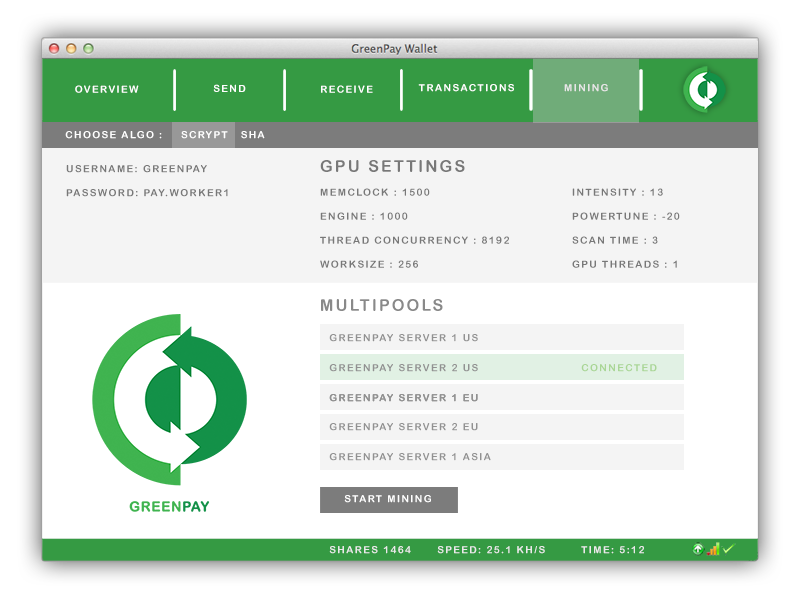Click the Powertune : -20 setting
This screenshot has width=800, height=600.
pos(626,216)
